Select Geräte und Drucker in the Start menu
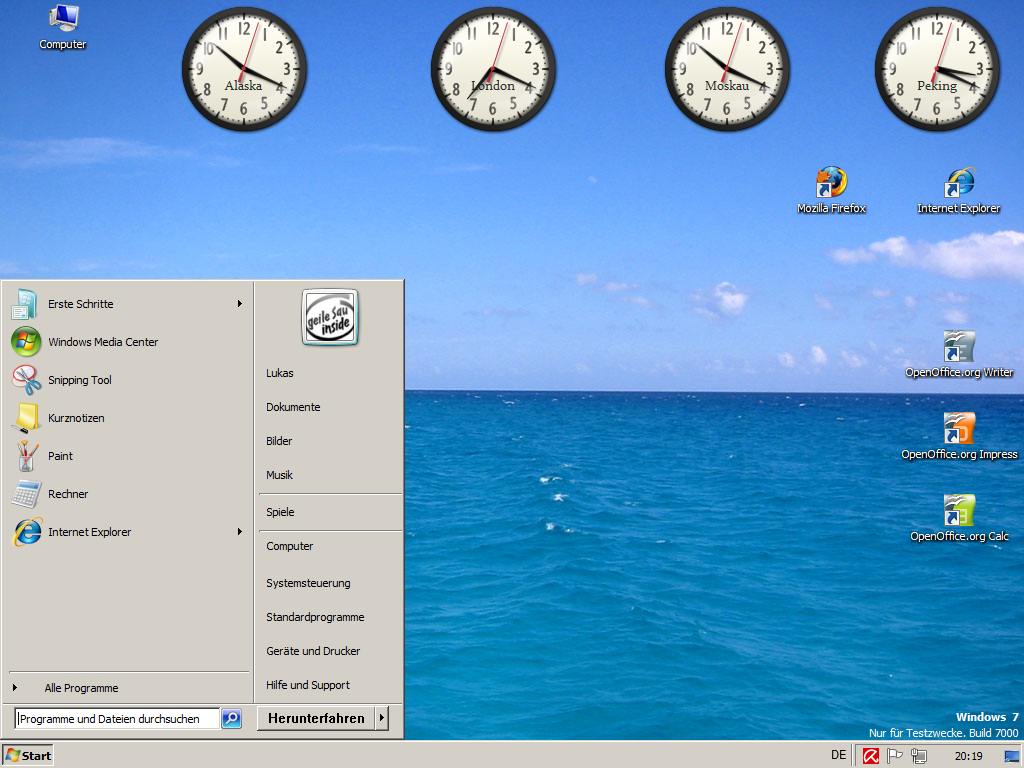The height and width of the screenshot is (768, 1024). coord(313,651)
